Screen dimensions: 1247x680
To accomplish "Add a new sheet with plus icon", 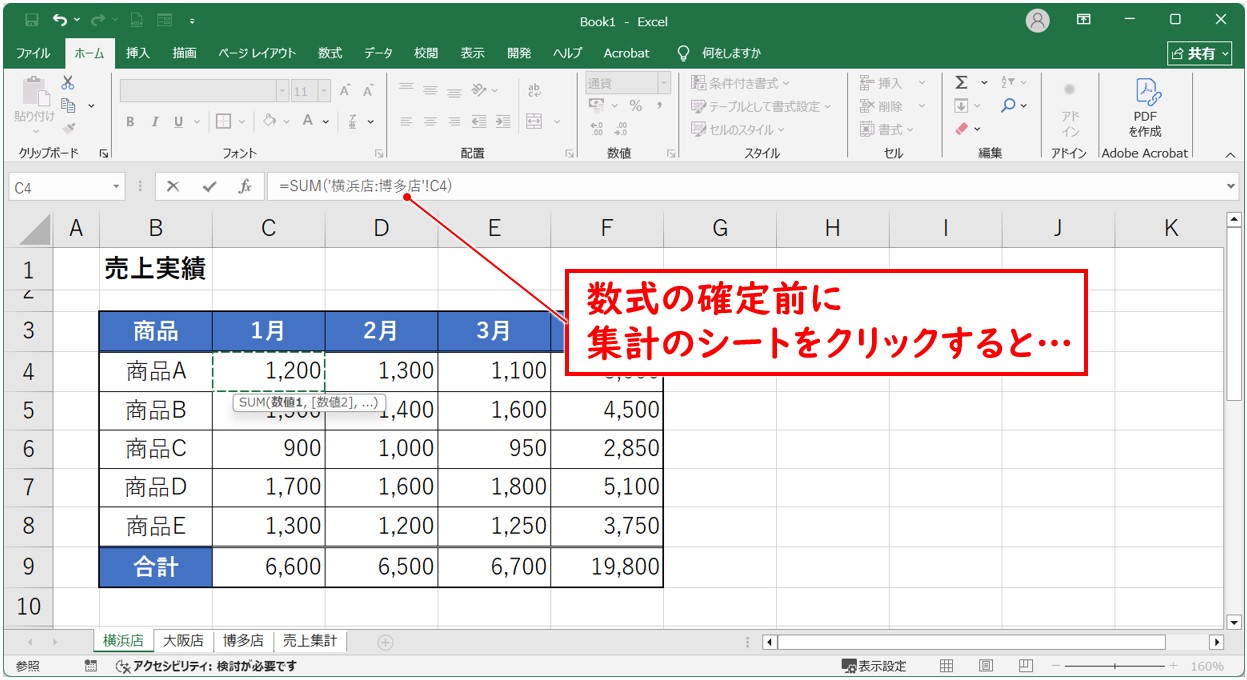I will point(385,642).
